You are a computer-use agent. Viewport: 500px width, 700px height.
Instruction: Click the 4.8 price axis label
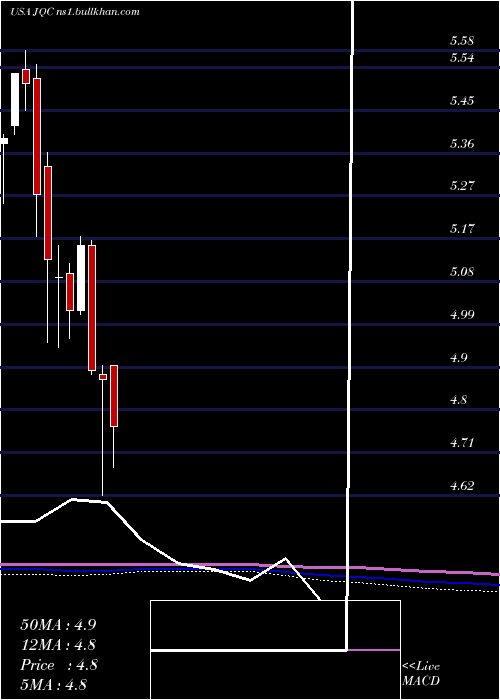(458, 400)
